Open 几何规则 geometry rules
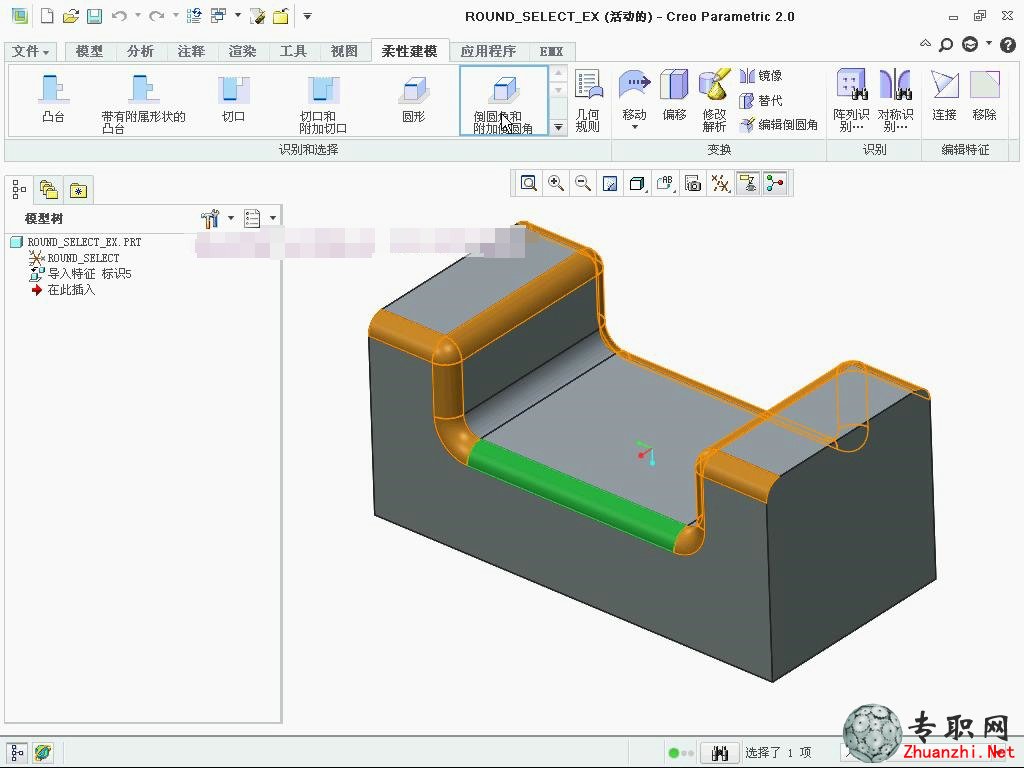This screenshot has width=1024, height=768. coord(588,101)
